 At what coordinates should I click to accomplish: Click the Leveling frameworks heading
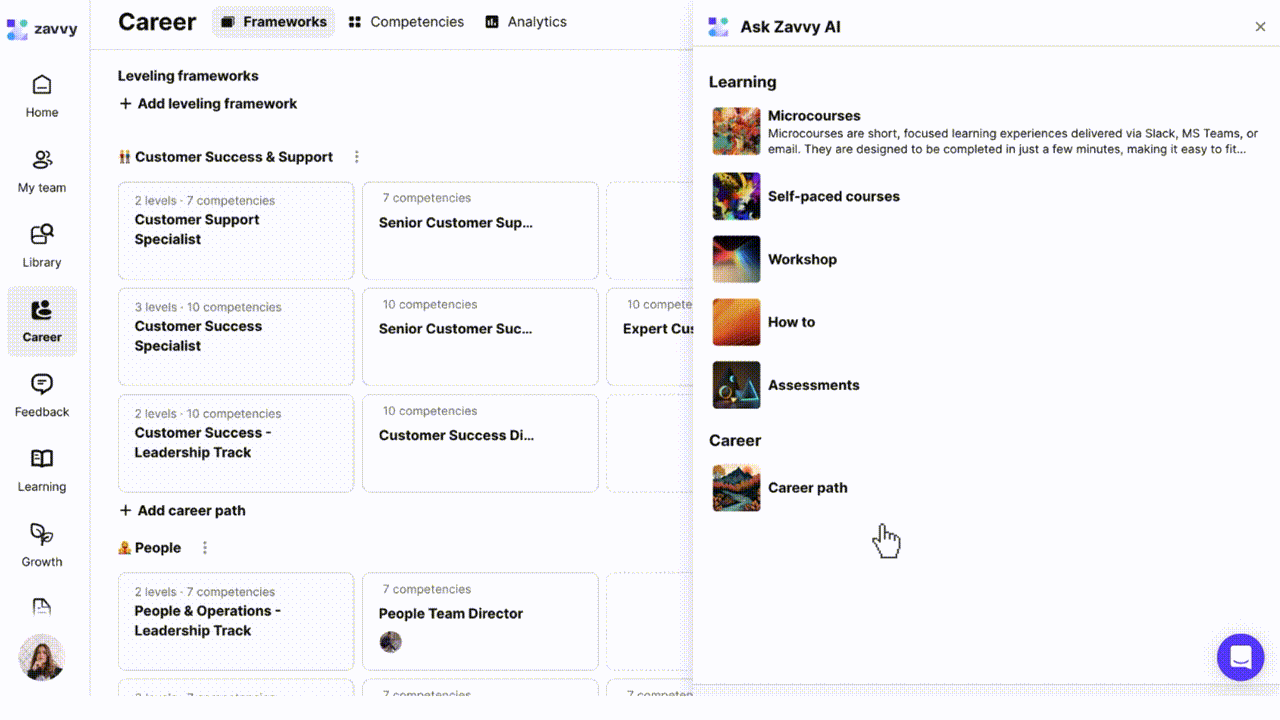point(188,76)
